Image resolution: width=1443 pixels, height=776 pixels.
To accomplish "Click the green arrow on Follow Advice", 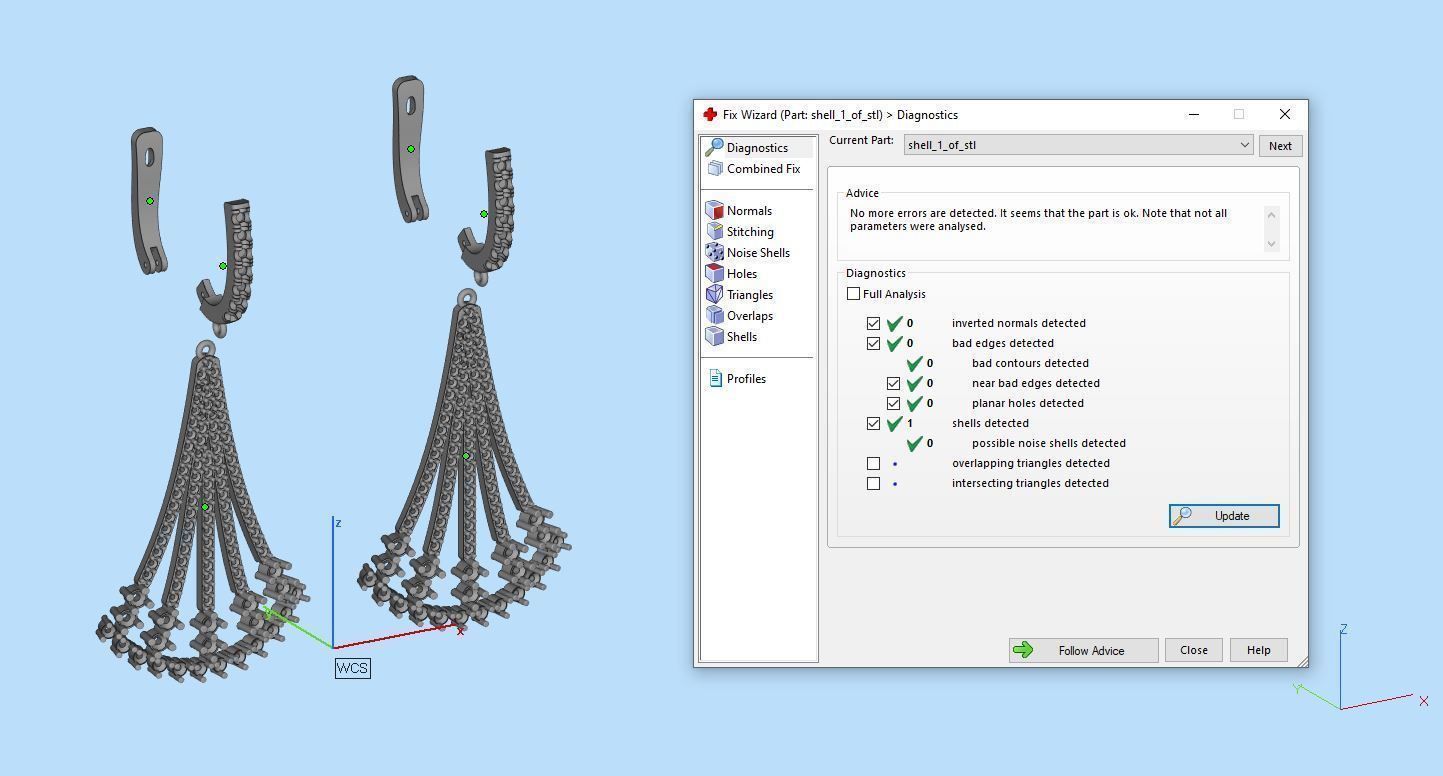I will 1023,650.
